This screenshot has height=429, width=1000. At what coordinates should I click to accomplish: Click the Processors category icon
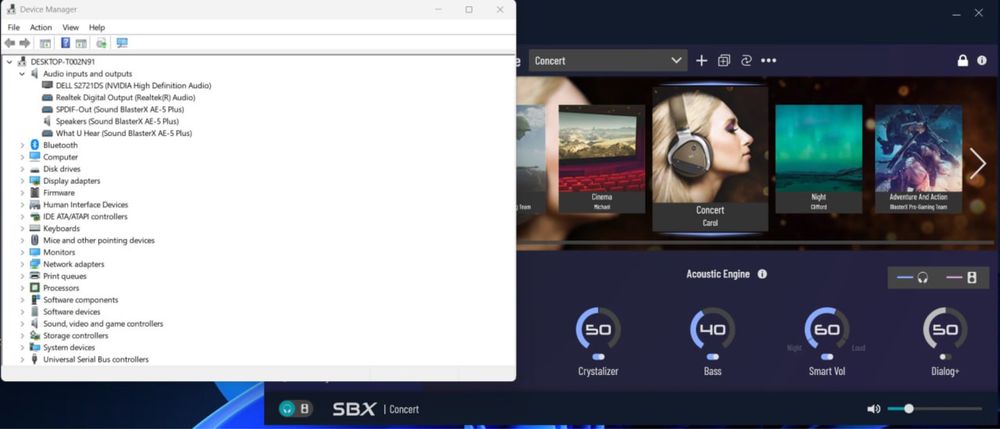[34, 287]
